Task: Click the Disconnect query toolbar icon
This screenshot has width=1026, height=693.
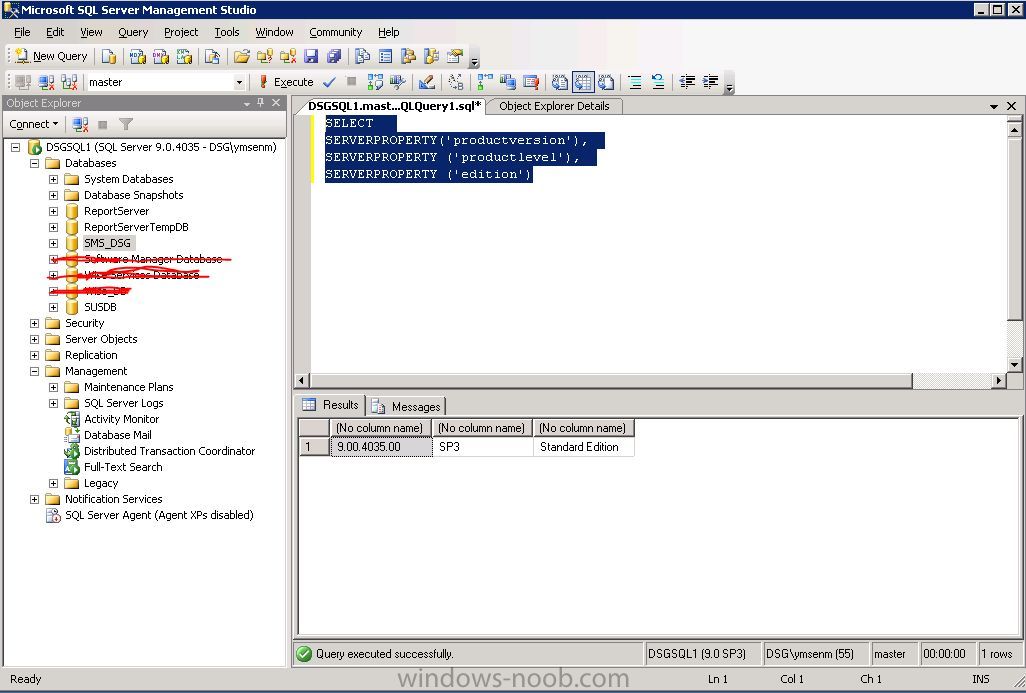Action: [46, 82]
